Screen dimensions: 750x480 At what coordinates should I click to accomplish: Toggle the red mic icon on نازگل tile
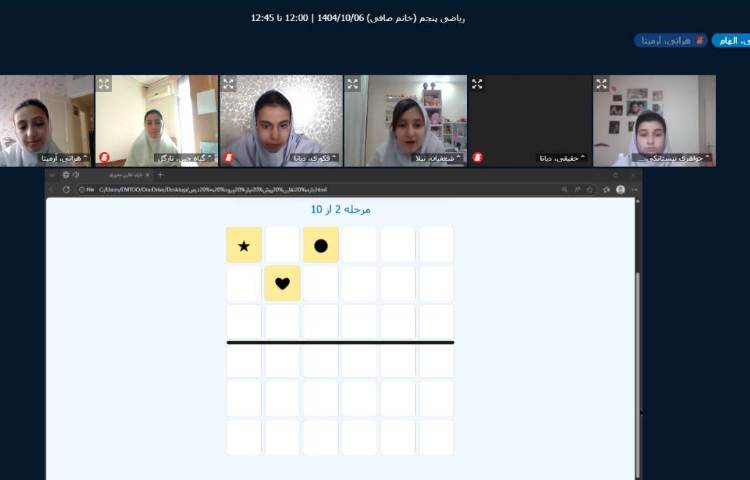pyautogui.click(x=104, y=157)
